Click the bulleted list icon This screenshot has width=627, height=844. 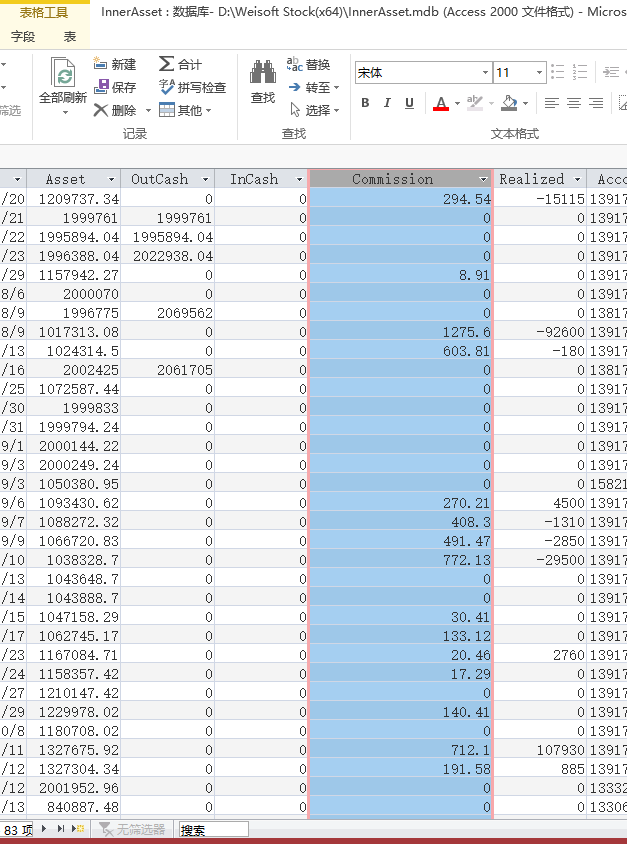tap(557, 72)
